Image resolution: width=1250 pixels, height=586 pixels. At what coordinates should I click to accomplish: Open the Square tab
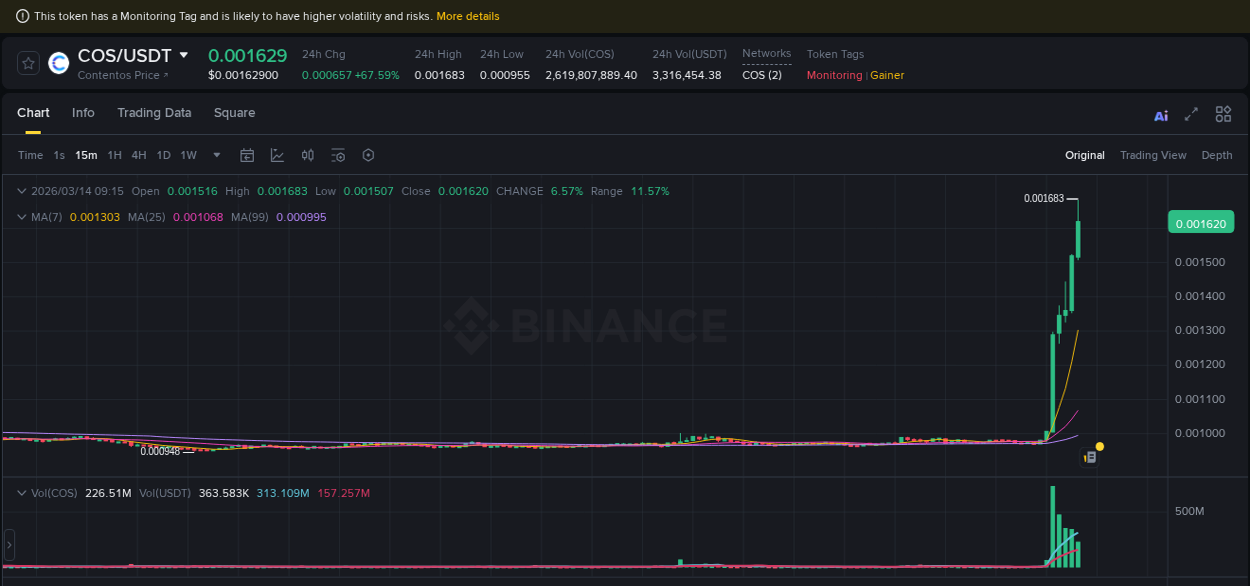tap(234, 113)
